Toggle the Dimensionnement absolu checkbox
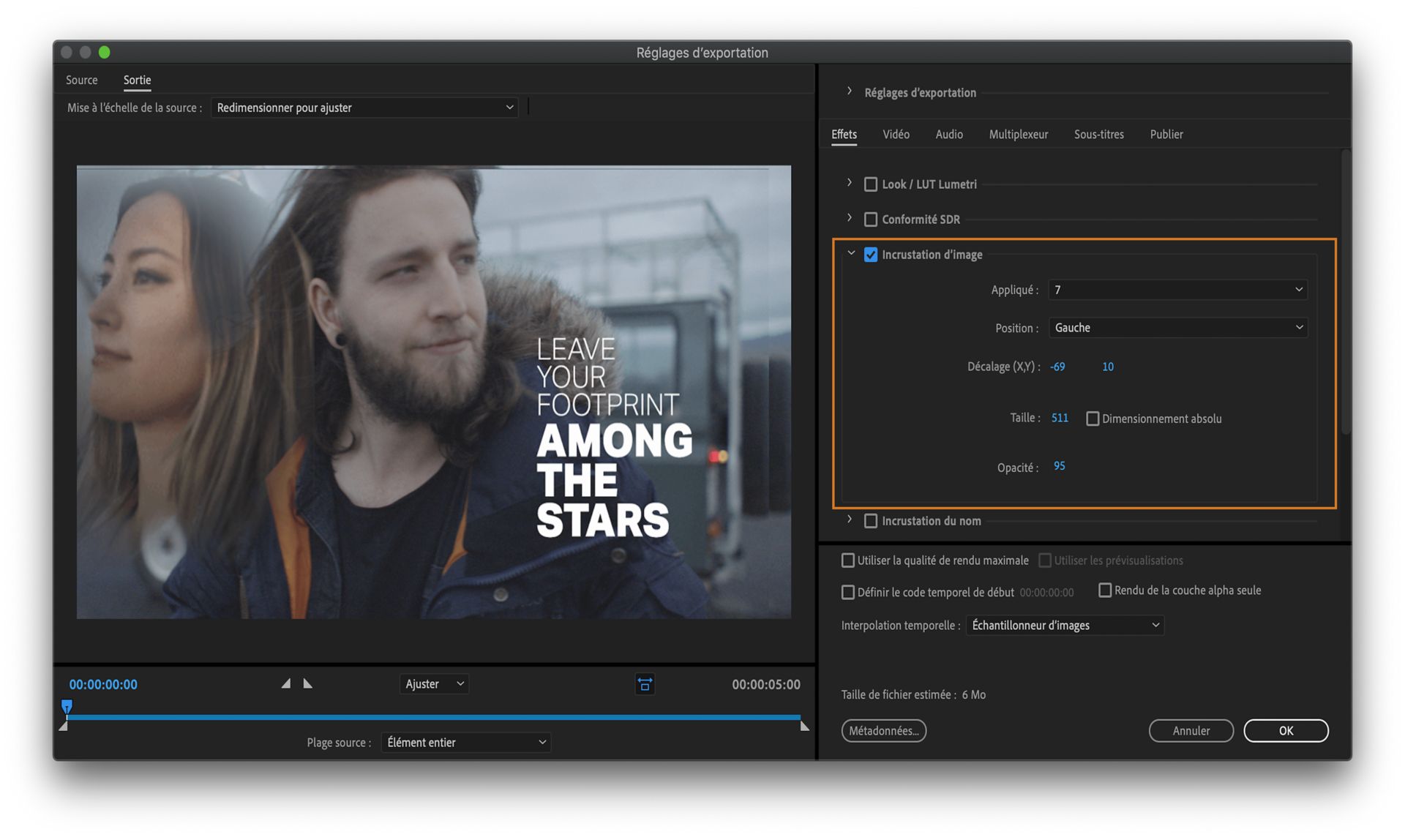Screen dimensions: 1405x840 coord(1092,419)
